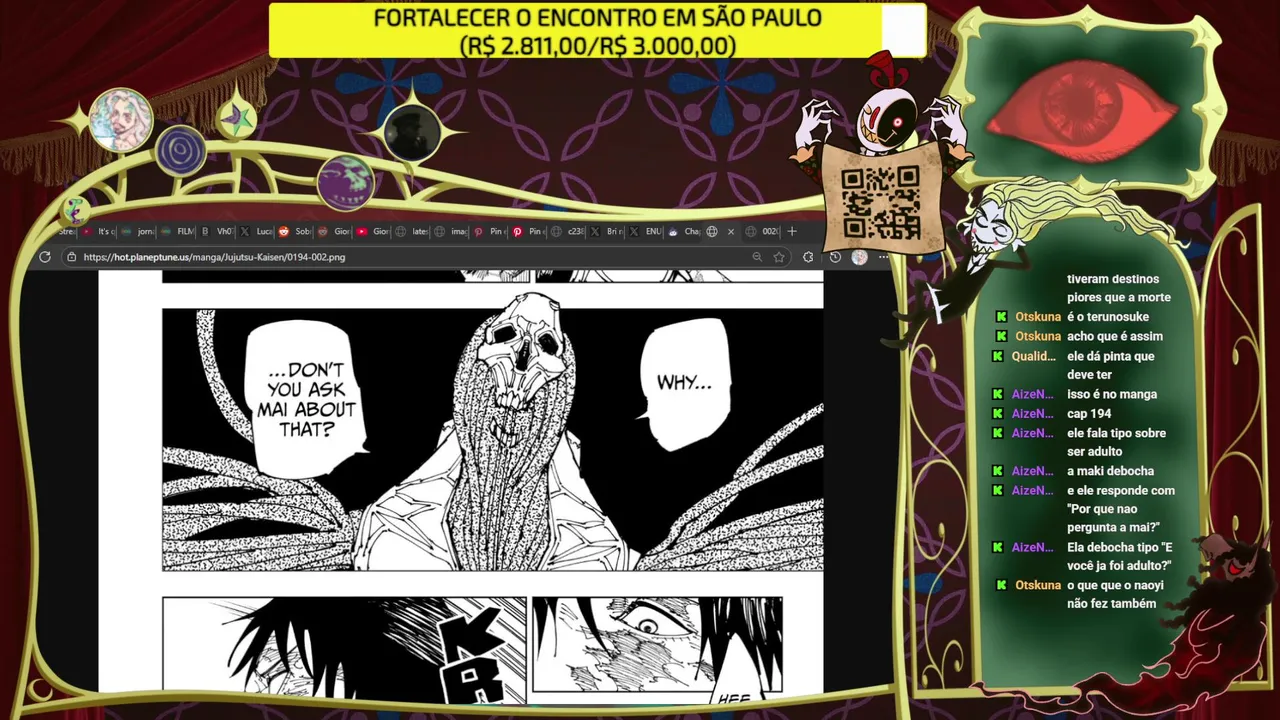Screen dimensions: 1280x720
Task: Switch to the "ENU" X tab
Action: click(645, 231)
